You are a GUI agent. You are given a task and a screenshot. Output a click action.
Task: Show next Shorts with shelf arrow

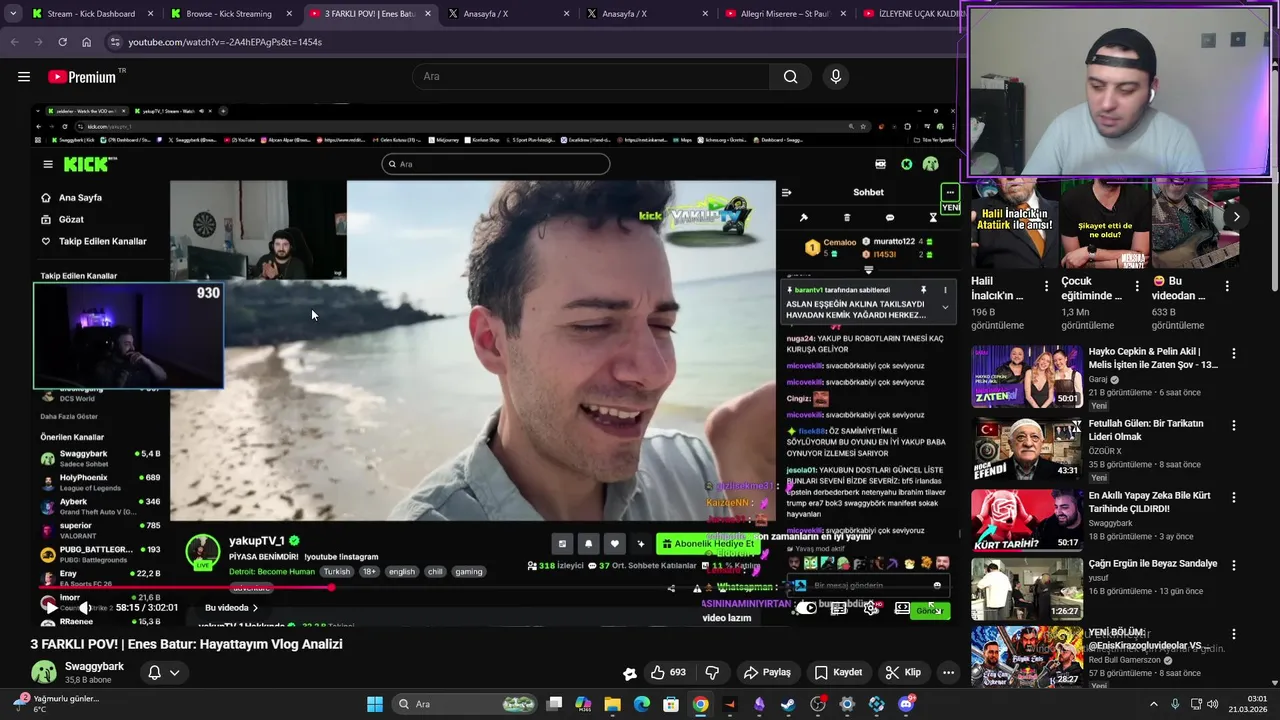(x=1236, y=217)
